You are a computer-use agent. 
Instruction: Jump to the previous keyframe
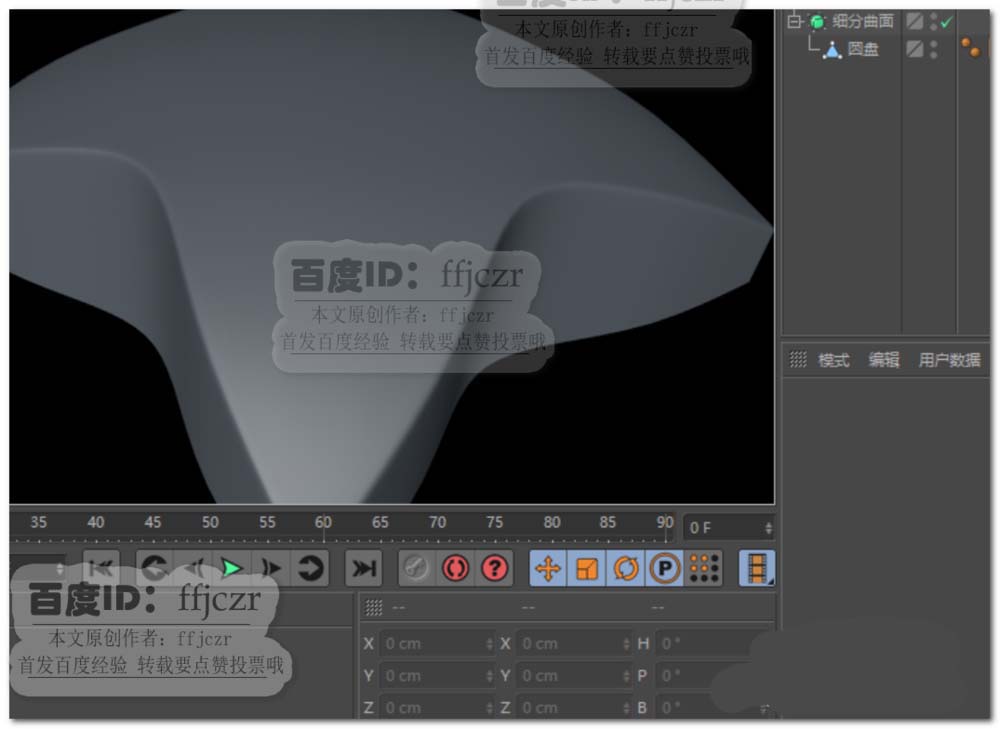pyautogui.click(x=155, y=568)
